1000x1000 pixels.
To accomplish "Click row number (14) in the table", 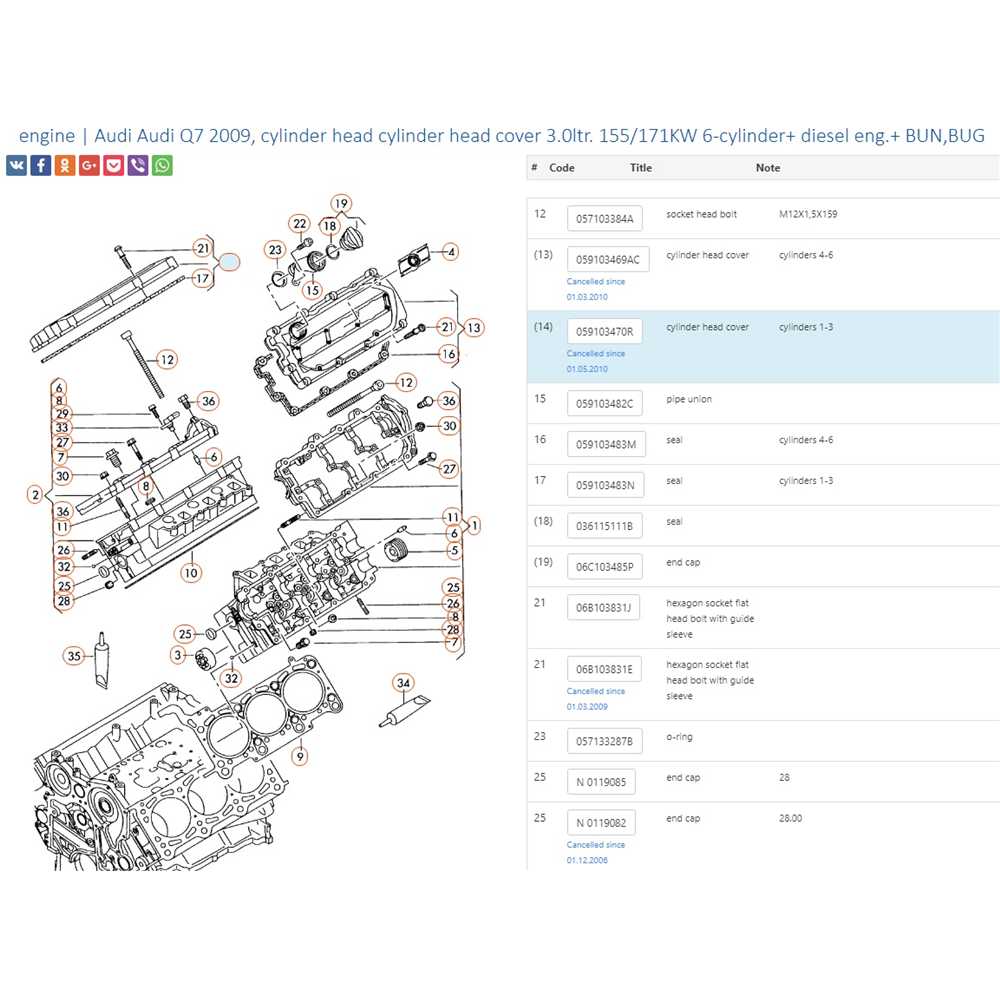I will pyautogui.click(x=543, y=327).
